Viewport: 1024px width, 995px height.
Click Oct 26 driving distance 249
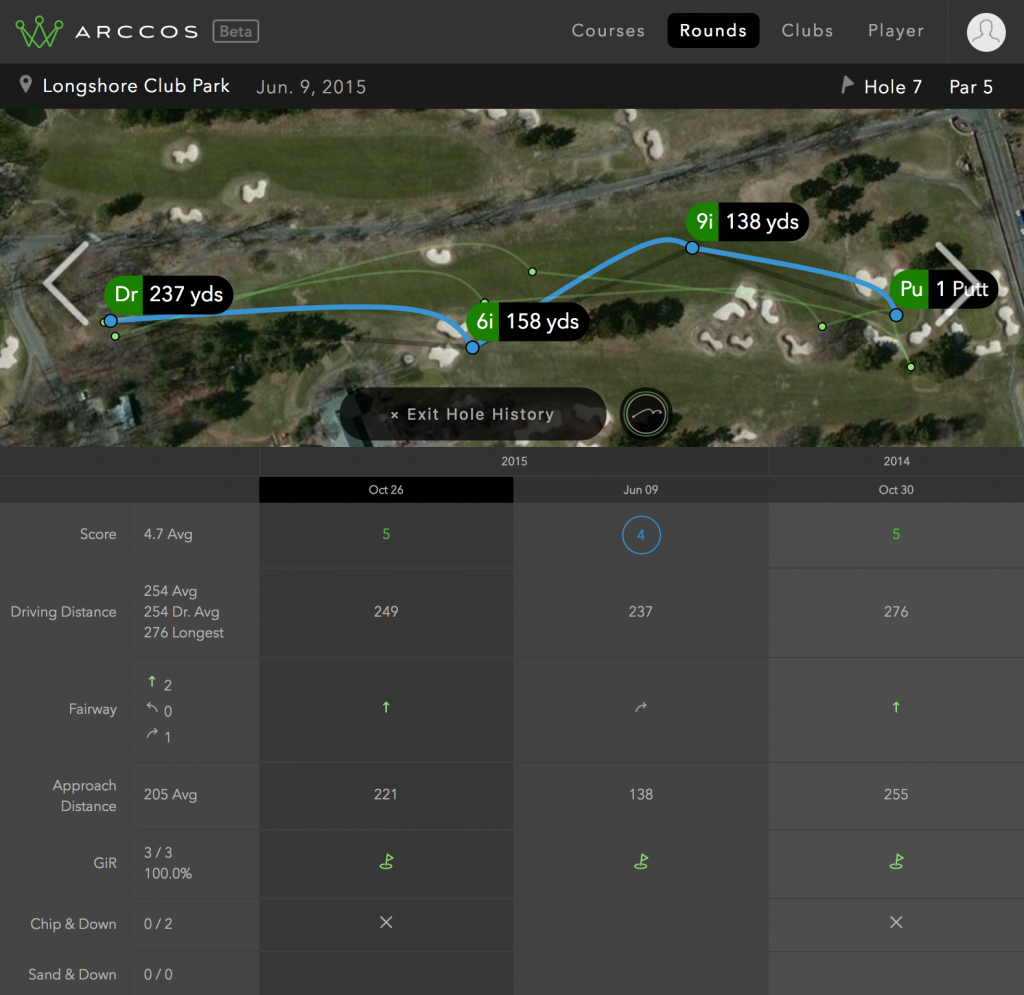point(386,612)
